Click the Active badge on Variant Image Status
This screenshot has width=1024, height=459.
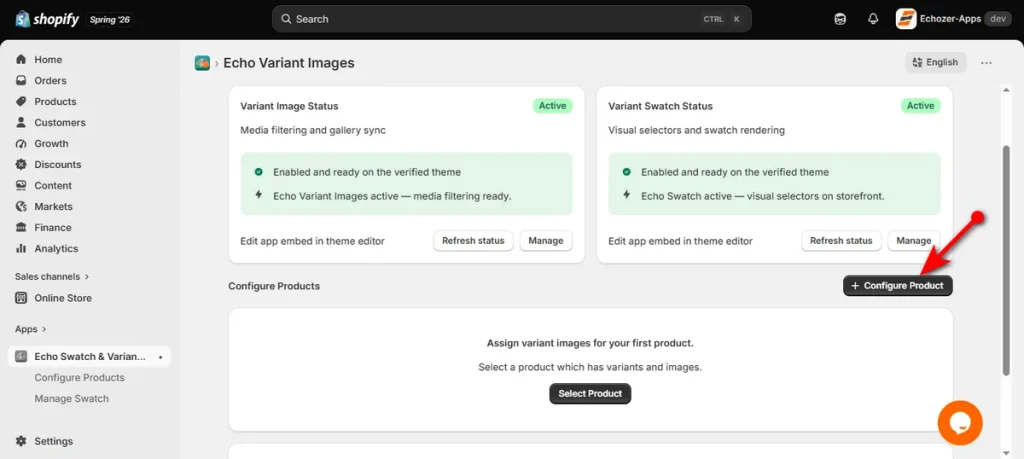[x=552, y=106]
